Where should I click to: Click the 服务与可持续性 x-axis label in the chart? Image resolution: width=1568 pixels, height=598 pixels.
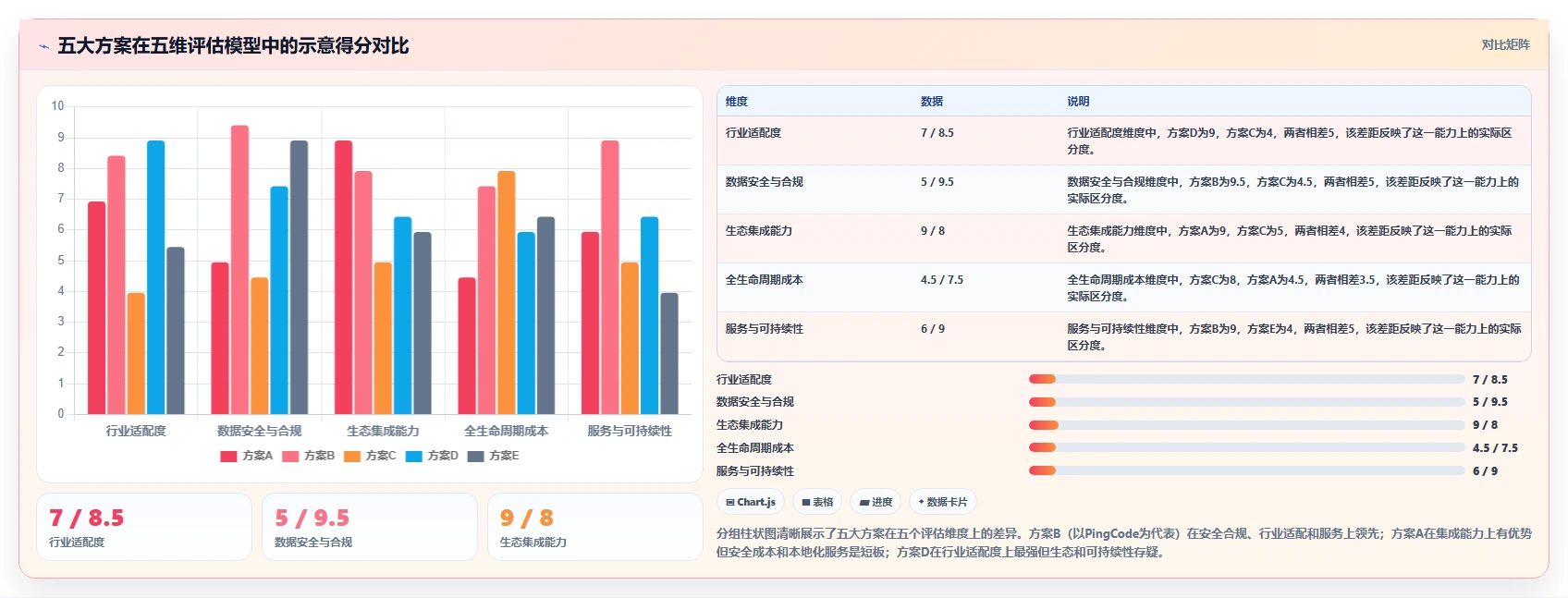630,431
